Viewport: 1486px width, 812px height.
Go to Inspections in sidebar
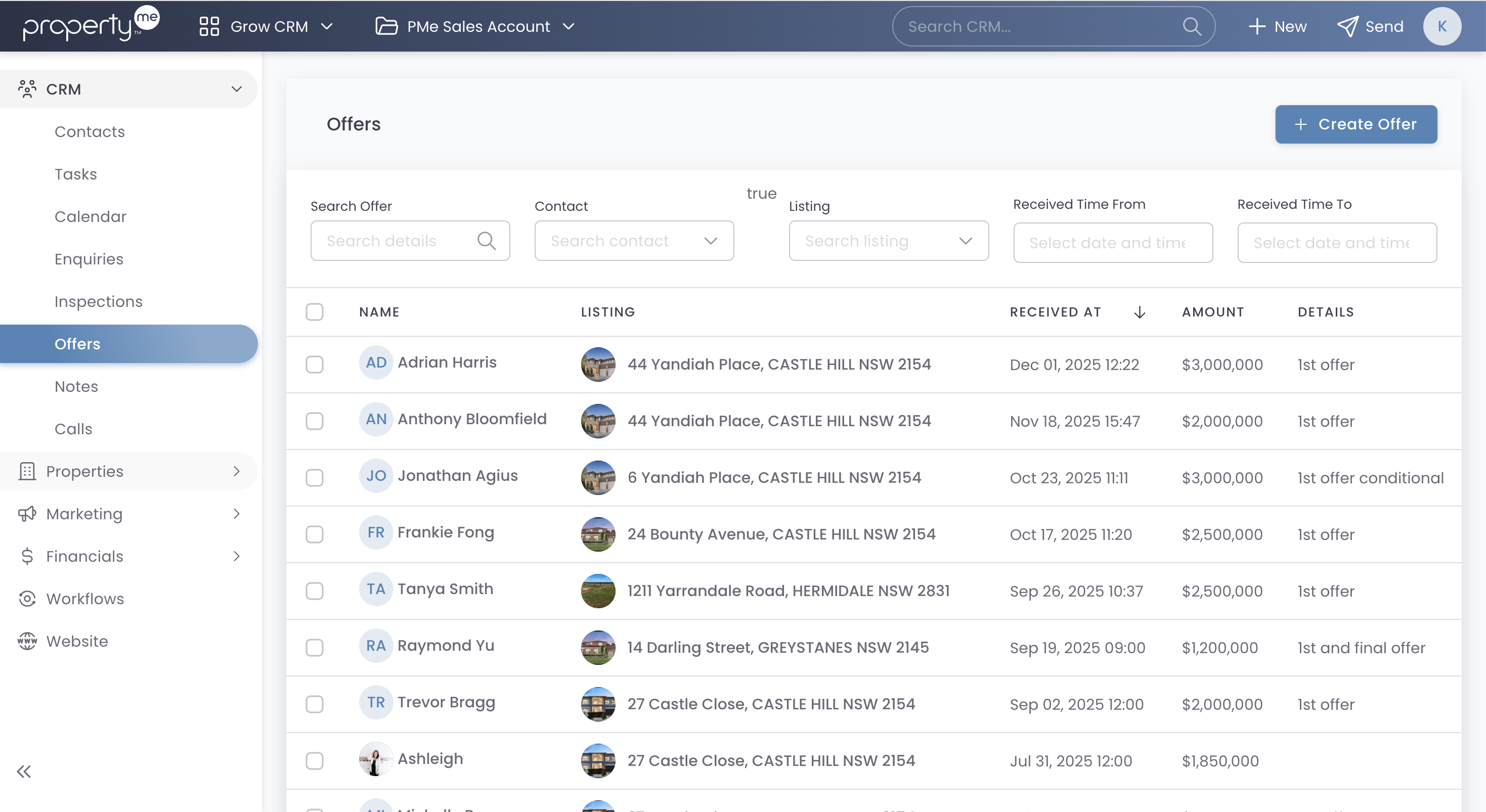pyautogui.click(x=98, y=302)
